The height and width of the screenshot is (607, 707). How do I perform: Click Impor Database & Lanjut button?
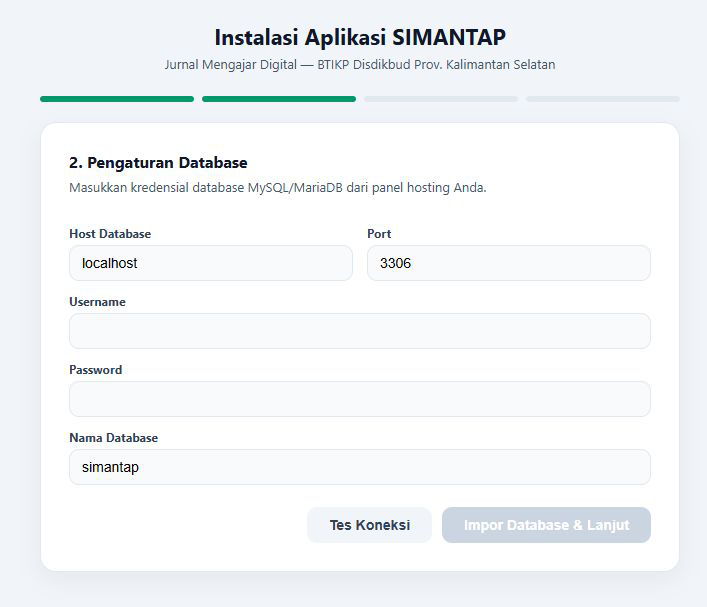[x=546, y=525]
